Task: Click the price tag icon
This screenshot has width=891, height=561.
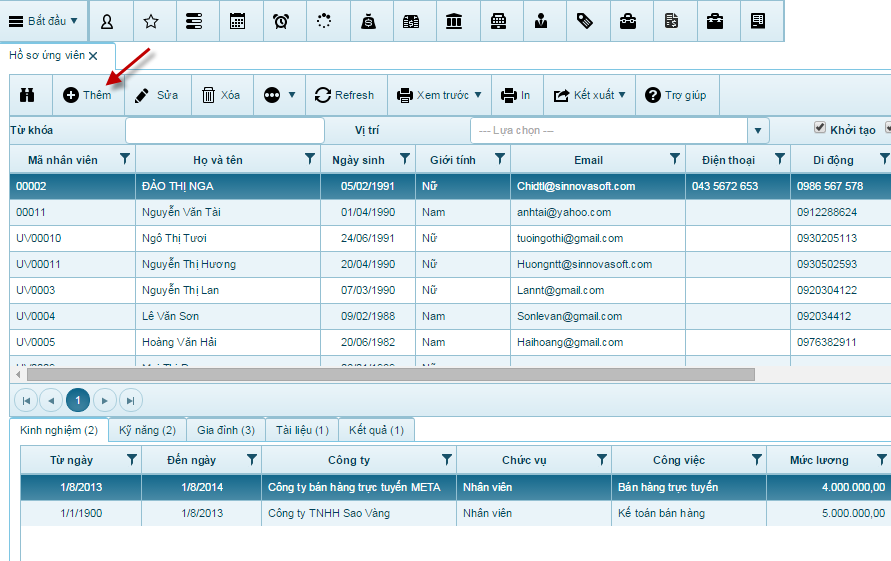Action: (x=585, y=21)
